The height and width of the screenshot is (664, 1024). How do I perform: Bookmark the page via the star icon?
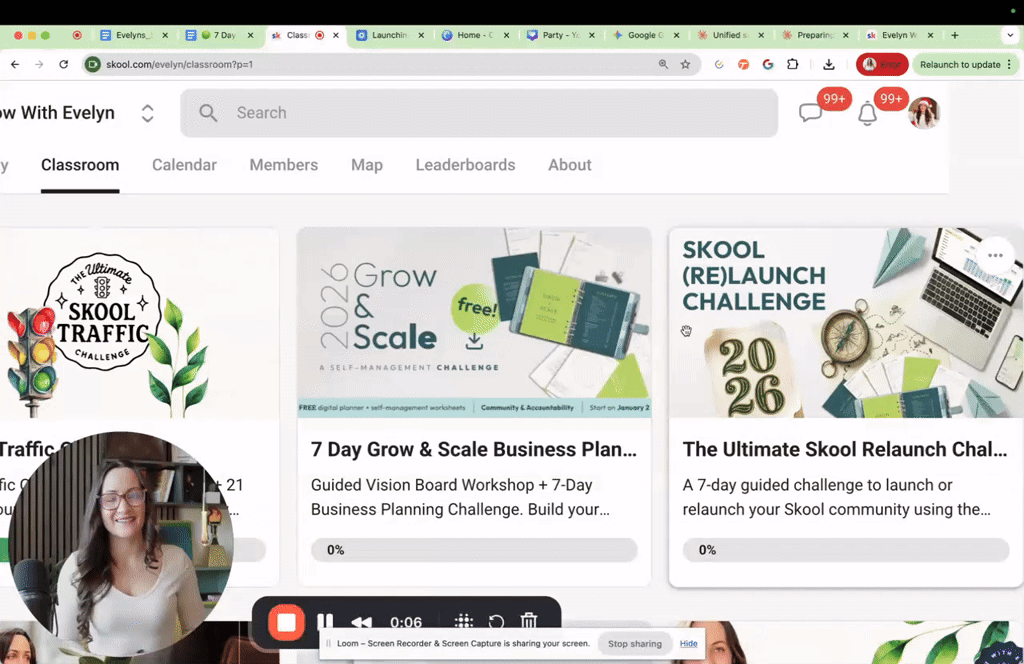[686, 64]
